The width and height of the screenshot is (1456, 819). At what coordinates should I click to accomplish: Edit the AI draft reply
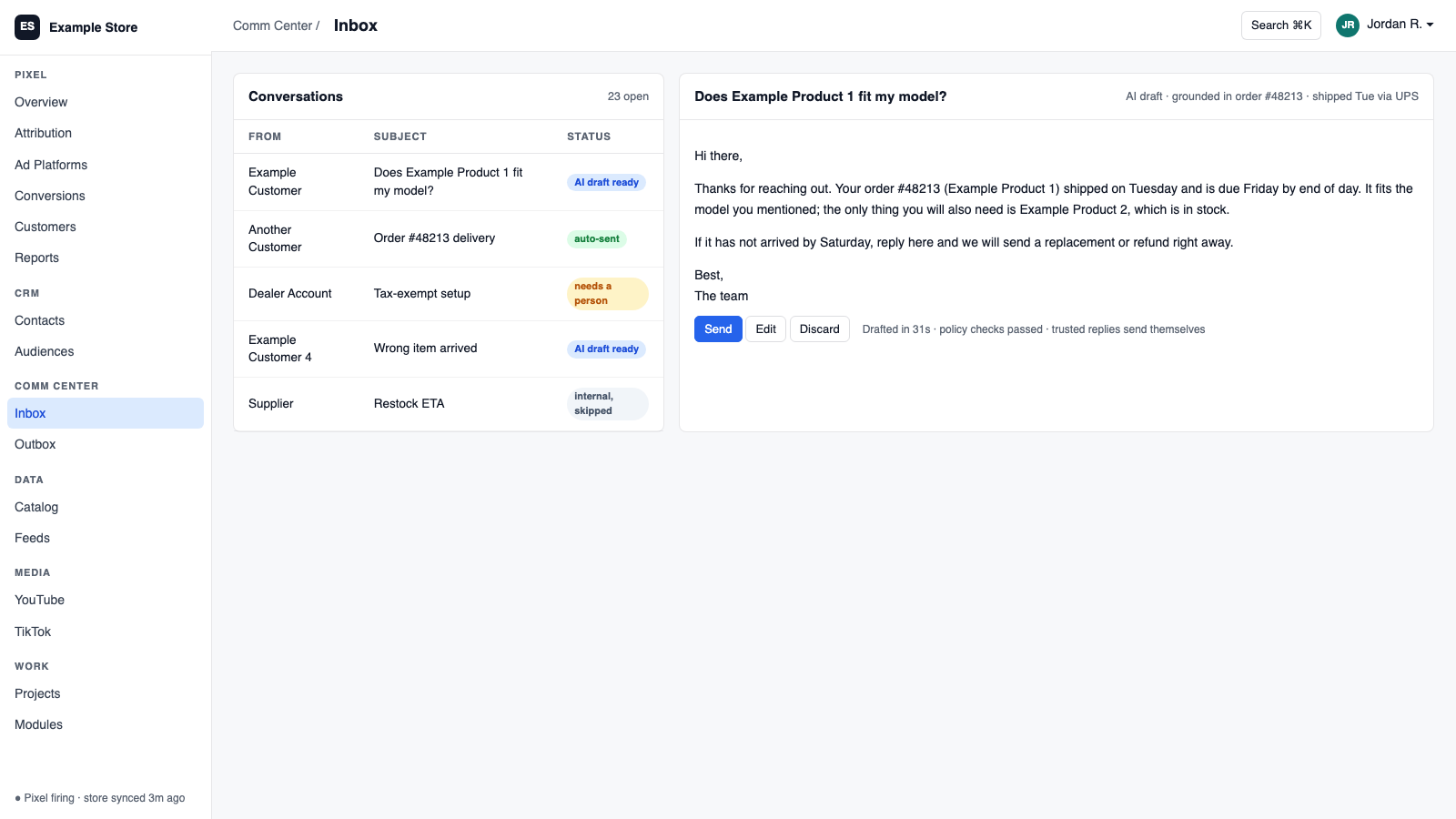tap(765, 329)
